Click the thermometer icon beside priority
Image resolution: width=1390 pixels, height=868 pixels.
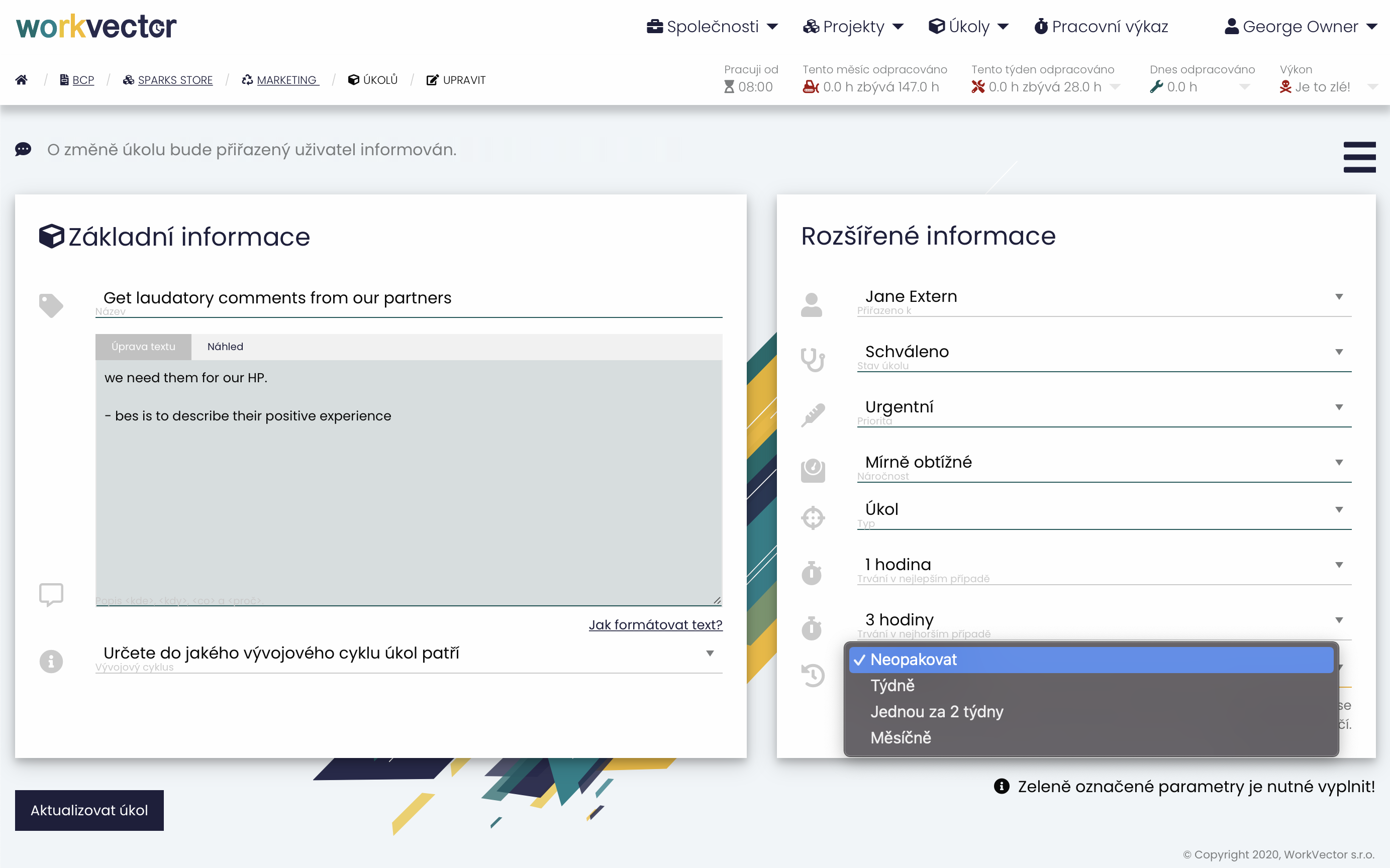coord(813,415)
